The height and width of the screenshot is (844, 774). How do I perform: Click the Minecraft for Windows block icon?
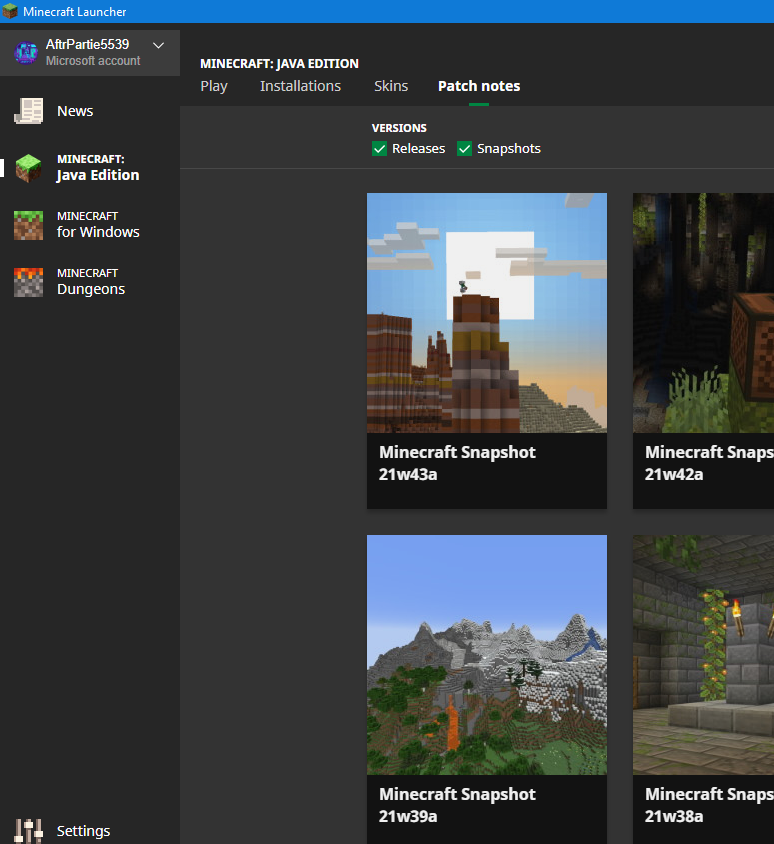(28, 225)
